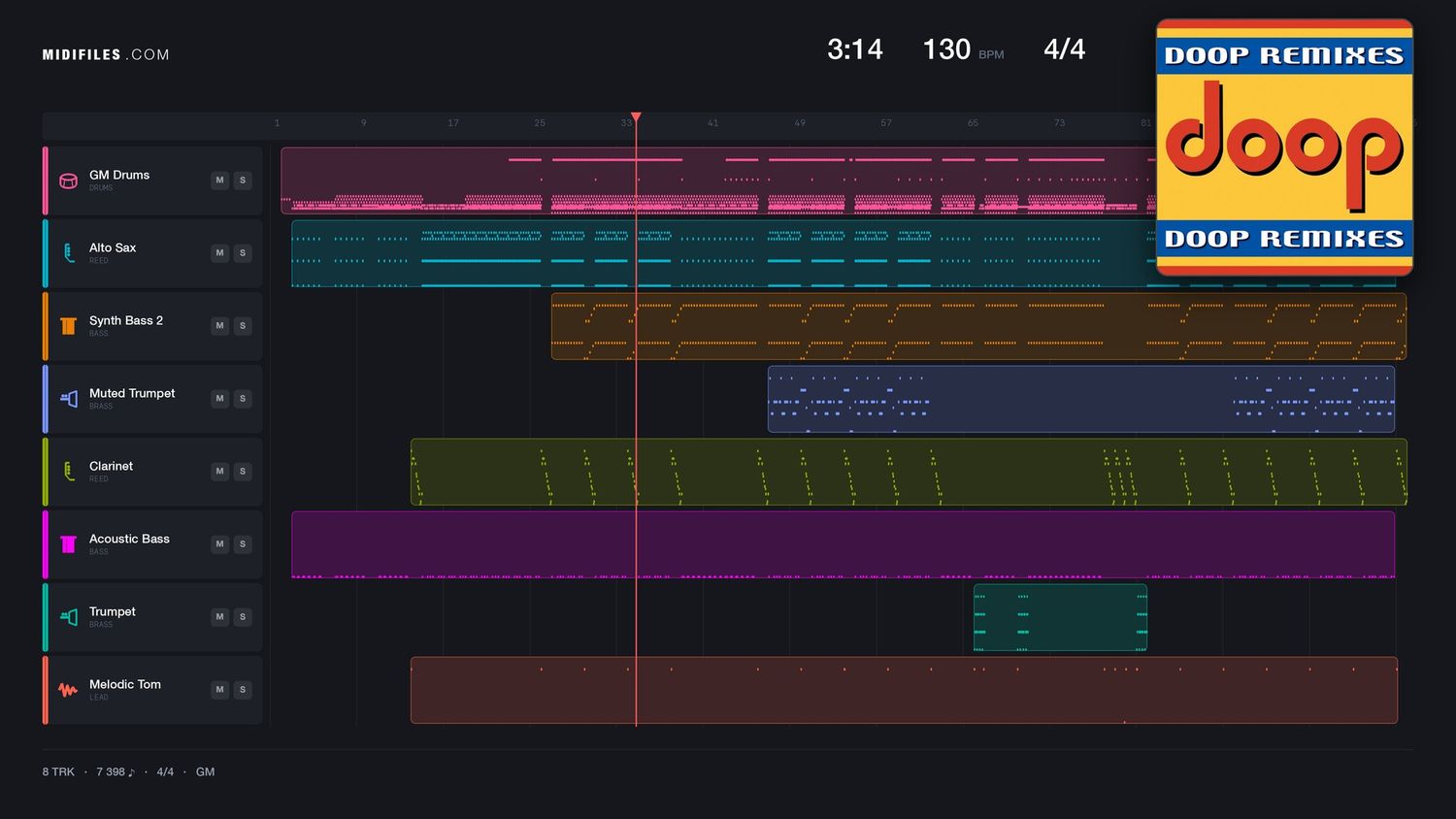Select the purple Acoustic Bass clip
Screen dimensions: 1456x819
coord(844,544)
